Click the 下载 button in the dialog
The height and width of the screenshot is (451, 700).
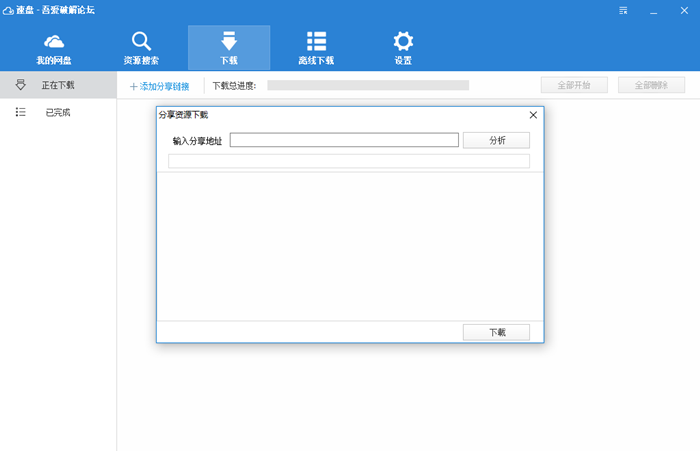pyautogui.click(x=496, y=332)
